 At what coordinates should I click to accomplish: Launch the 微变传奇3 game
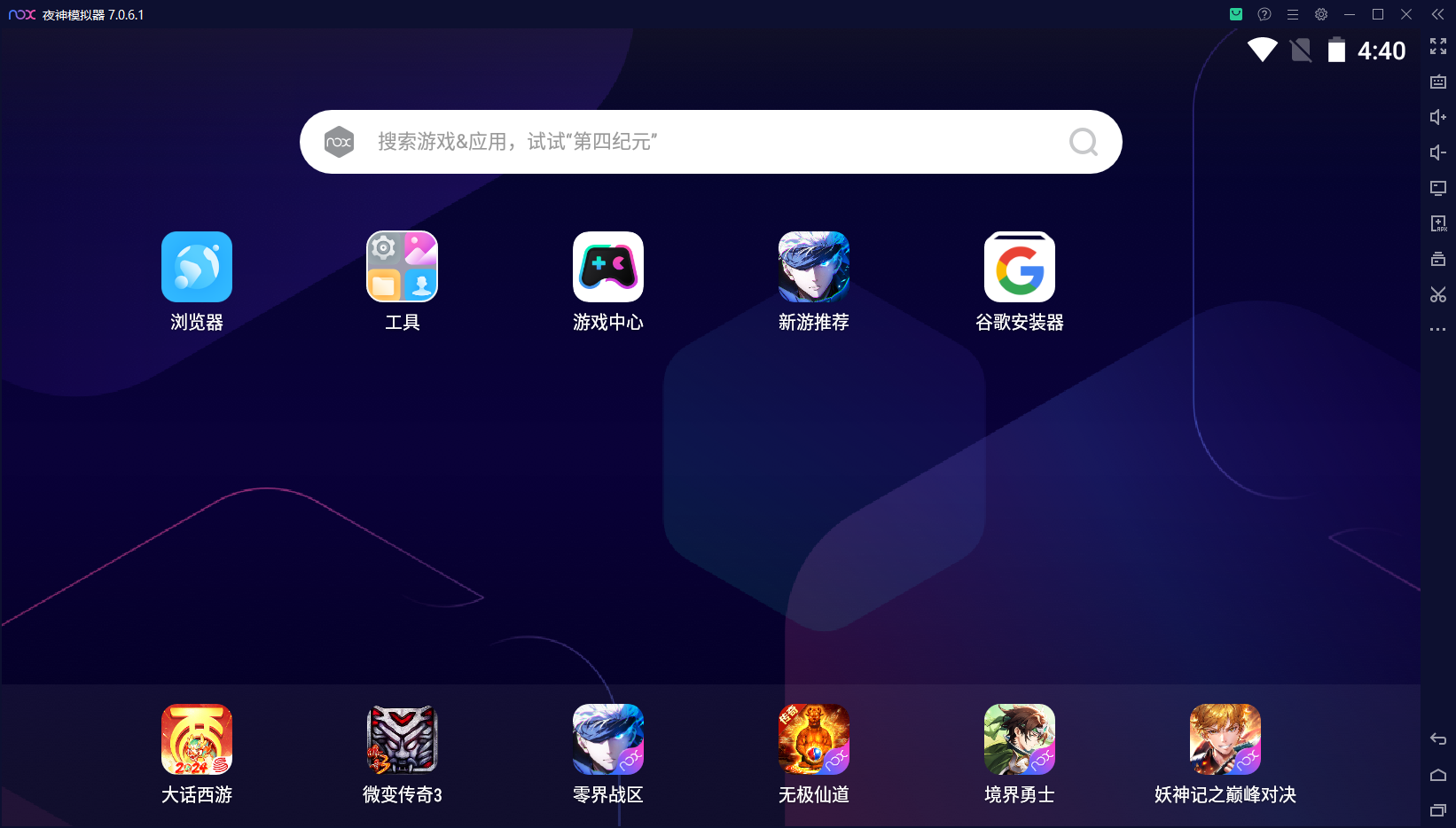403,739
